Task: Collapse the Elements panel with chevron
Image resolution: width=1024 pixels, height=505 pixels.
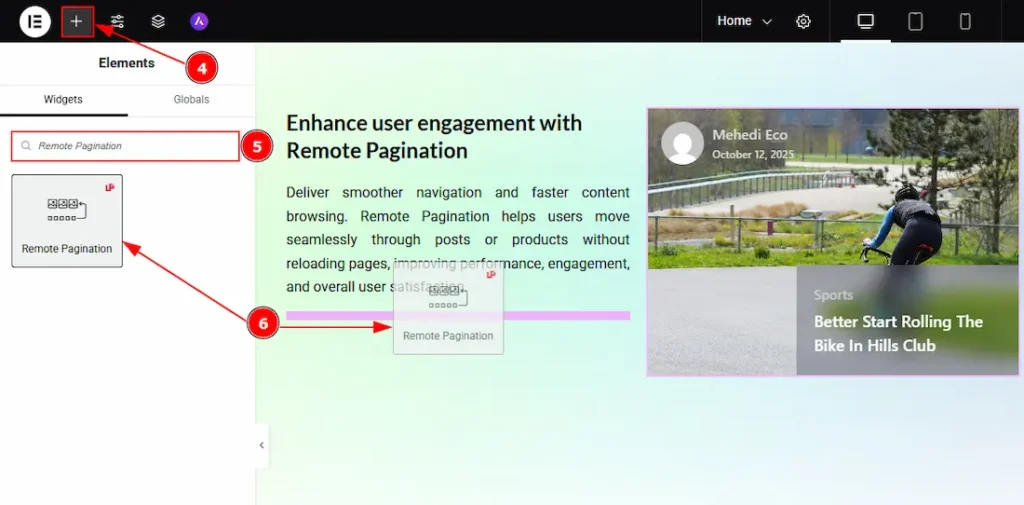Action: point(262,445)
